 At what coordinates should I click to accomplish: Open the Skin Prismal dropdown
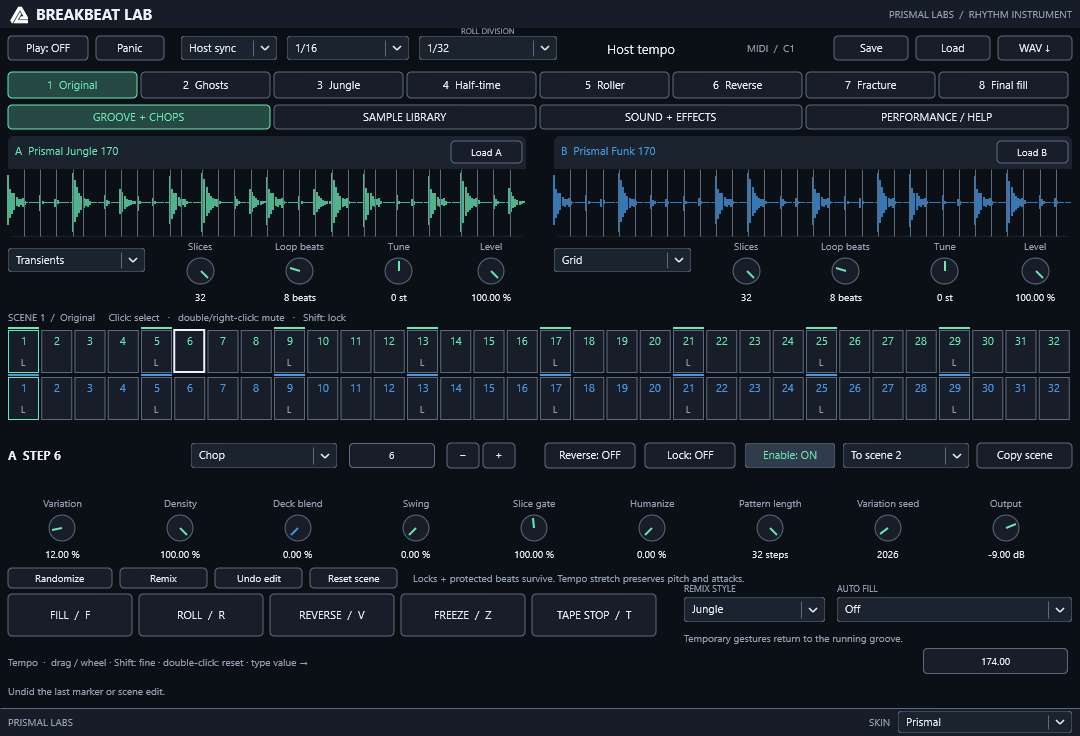tap(984, 722)
